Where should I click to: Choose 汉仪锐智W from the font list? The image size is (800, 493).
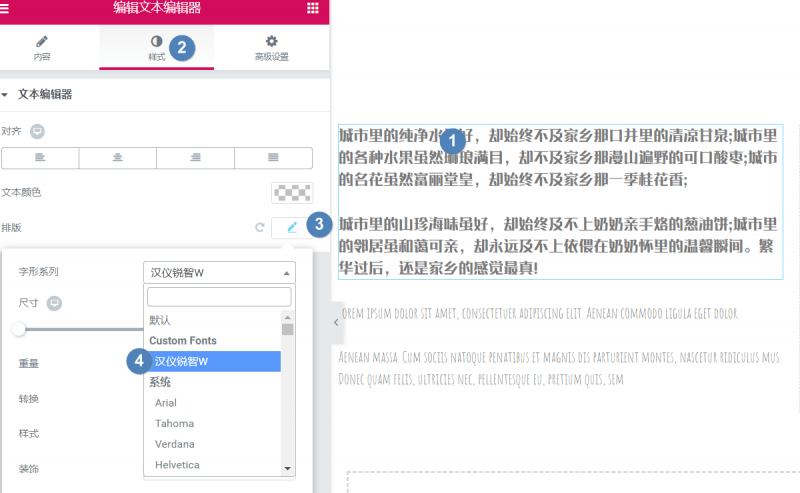click(x=212, y=361)
